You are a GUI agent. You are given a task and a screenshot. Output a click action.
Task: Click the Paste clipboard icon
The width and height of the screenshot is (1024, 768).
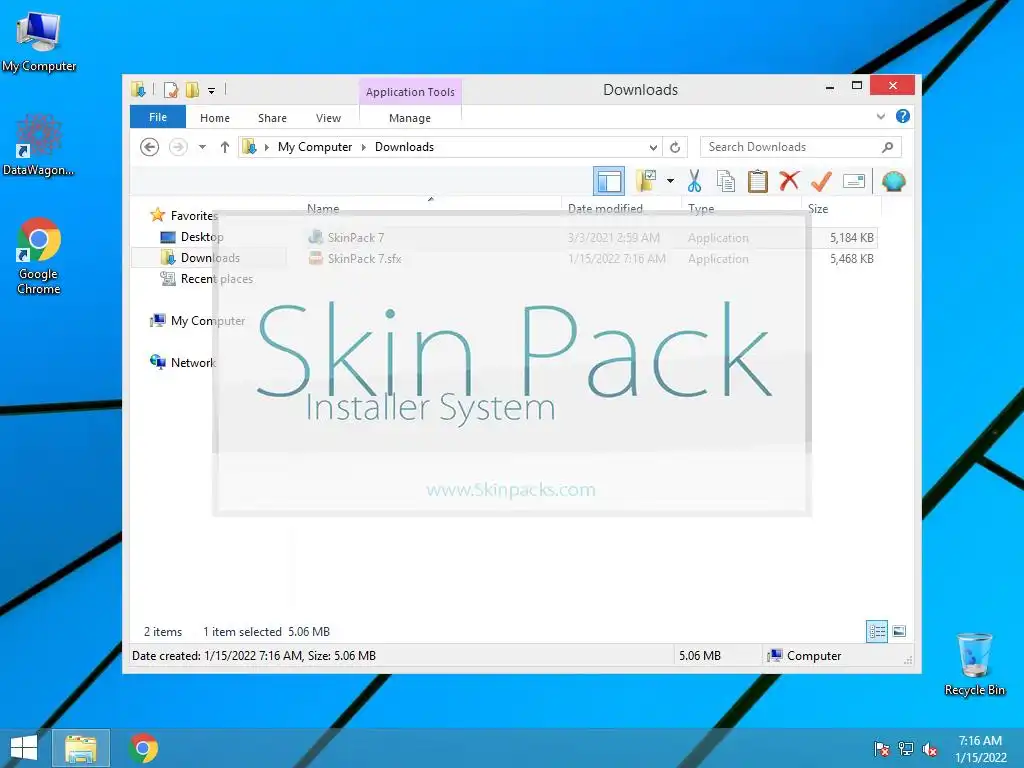pos(758,181)
